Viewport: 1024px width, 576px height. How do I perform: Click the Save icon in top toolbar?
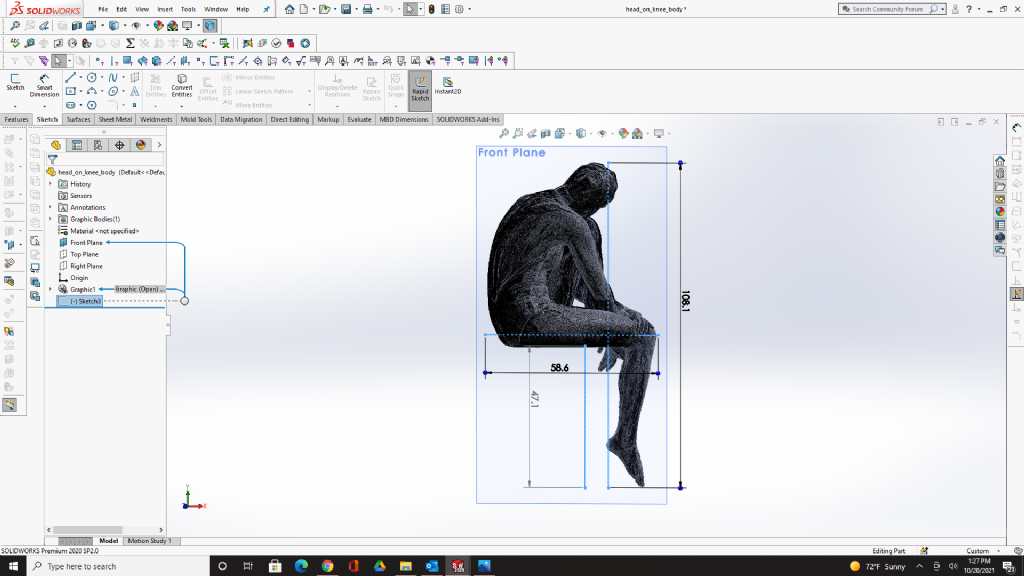tap(346, 9)
